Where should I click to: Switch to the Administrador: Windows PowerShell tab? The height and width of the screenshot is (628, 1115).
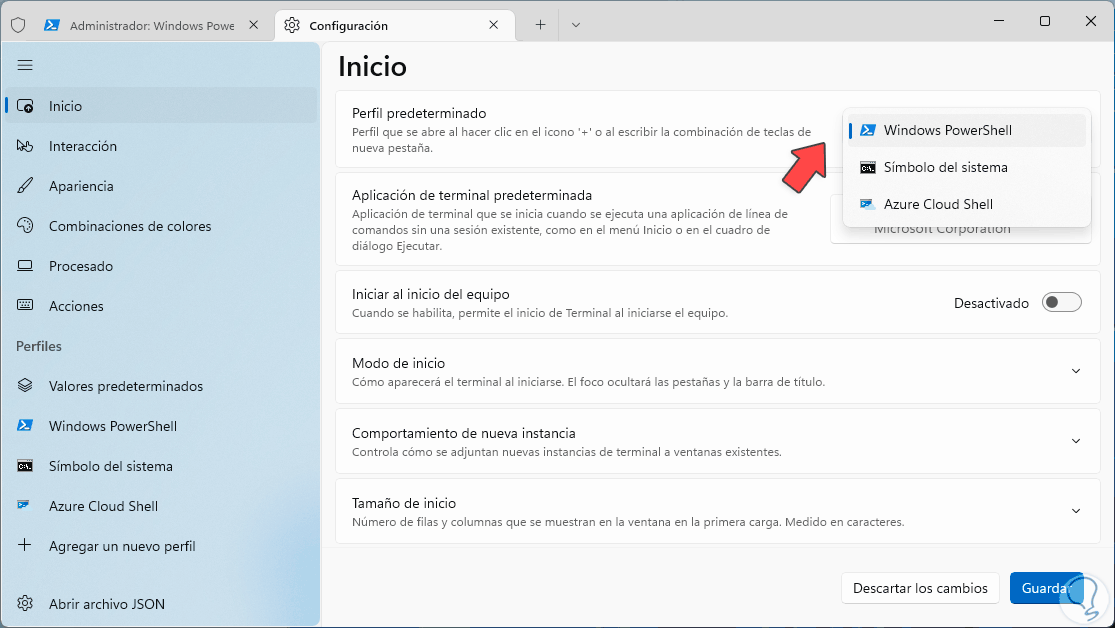coord(151,26)
